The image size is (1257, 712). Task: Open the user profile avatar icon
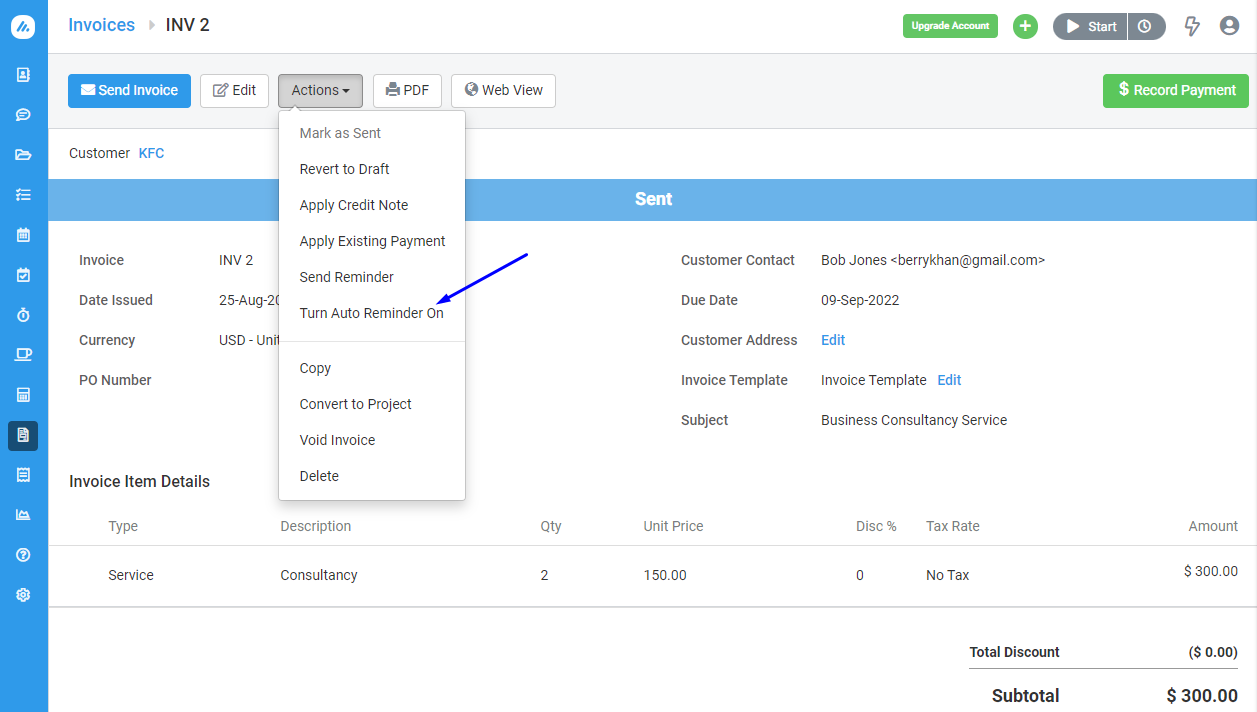pyautogui.click(x=1229, y=26)
